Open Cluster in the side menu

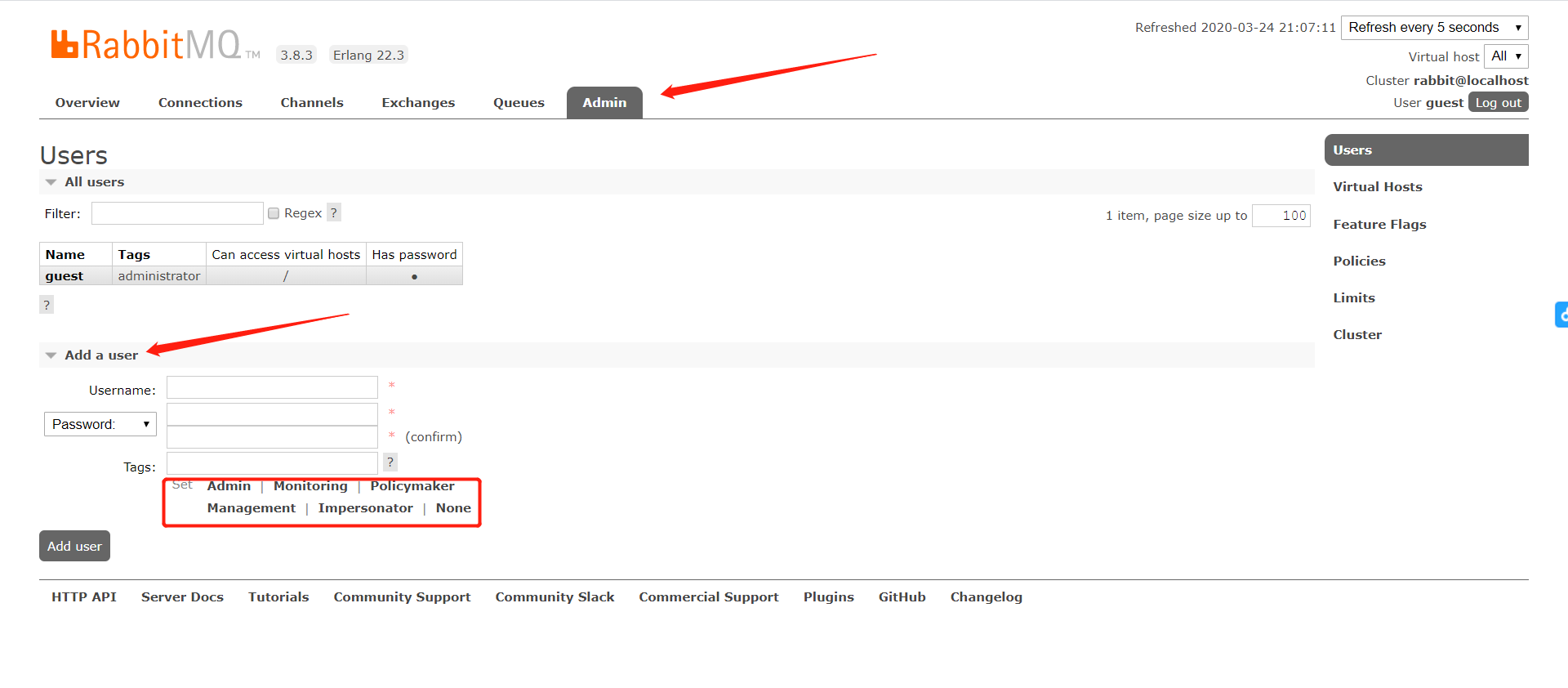click(1357, 335)
